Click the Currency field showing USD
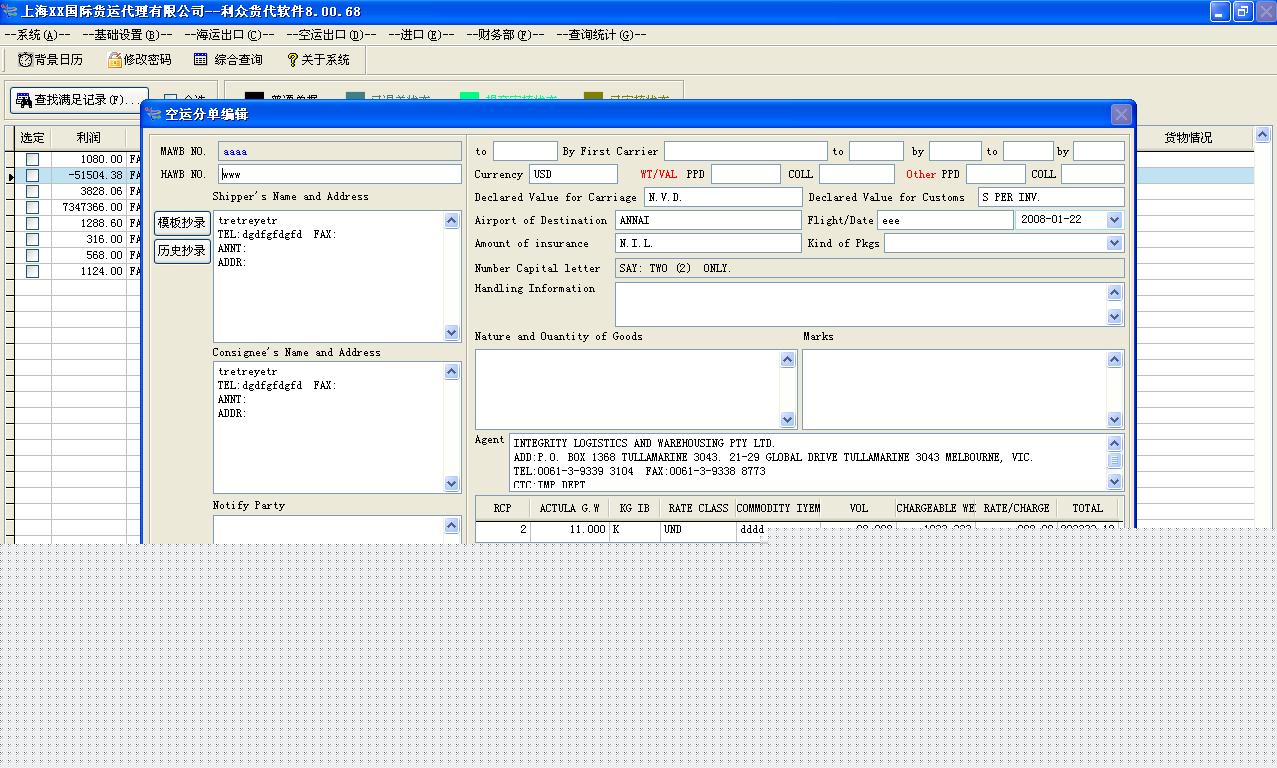 pos(573,174)
